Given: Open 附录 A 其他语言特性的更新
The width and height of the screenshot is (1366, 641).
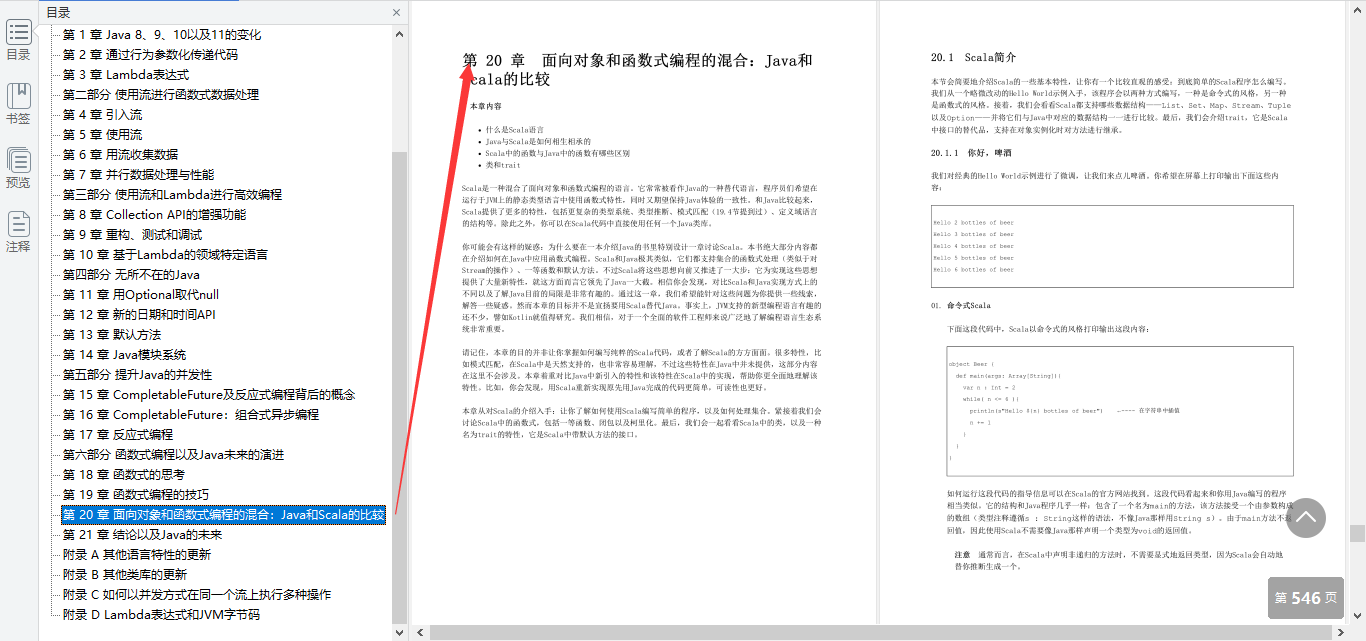Looking at the screenshot, I should tap(137, 554).
